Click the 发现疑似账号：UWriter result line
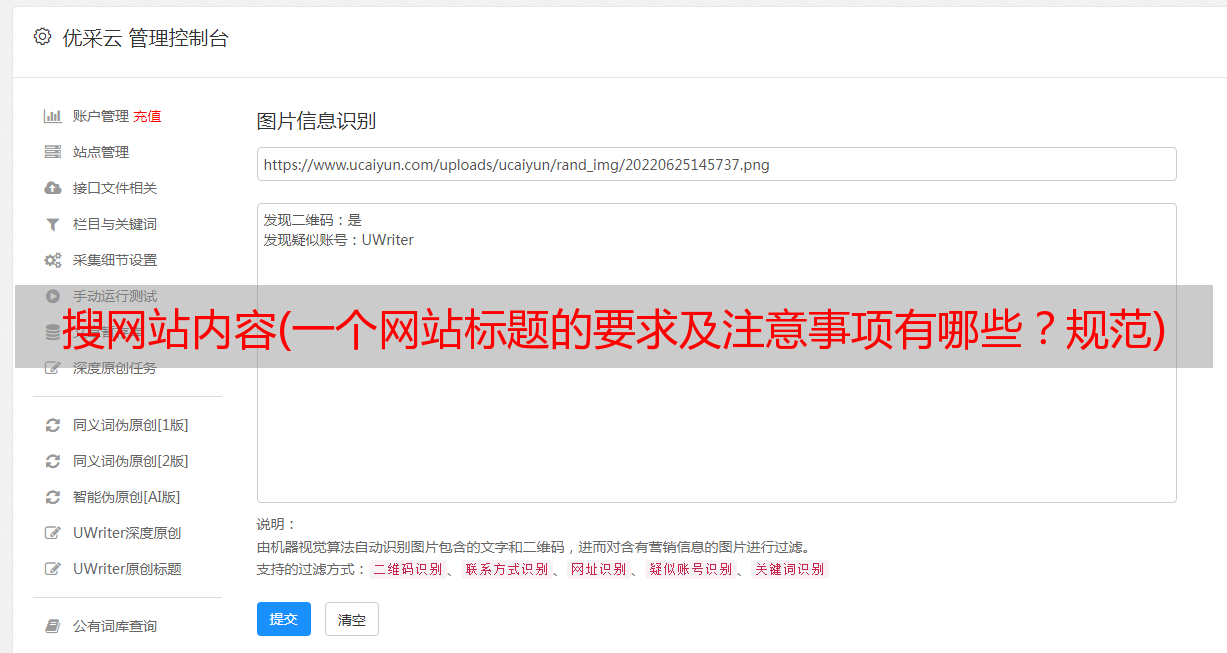 339,240
